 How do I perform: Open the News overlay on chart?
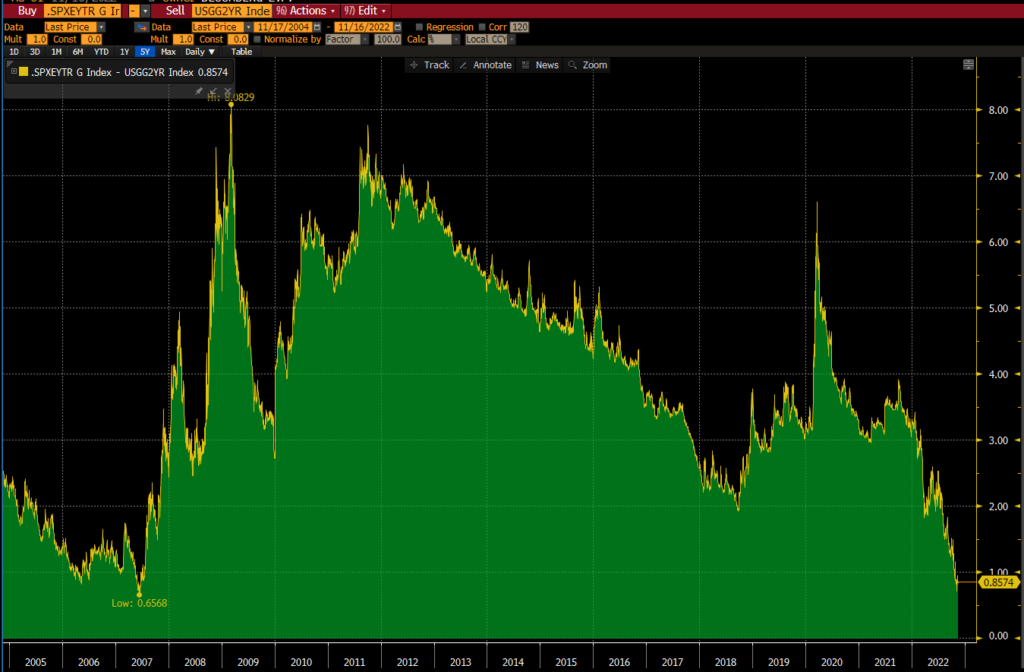tap(540, 65)
